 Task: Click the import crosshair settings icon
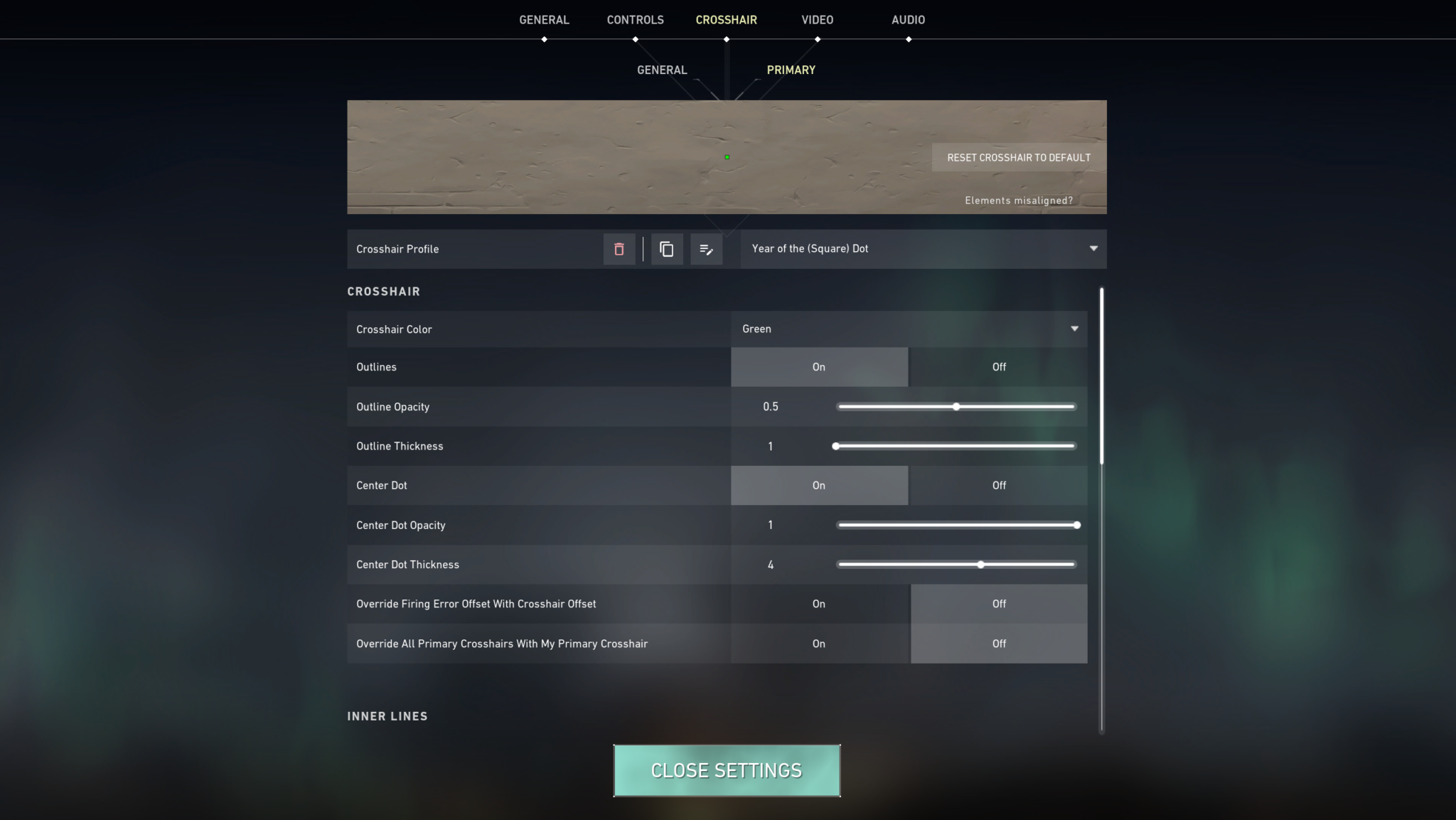tap(706, 249)
